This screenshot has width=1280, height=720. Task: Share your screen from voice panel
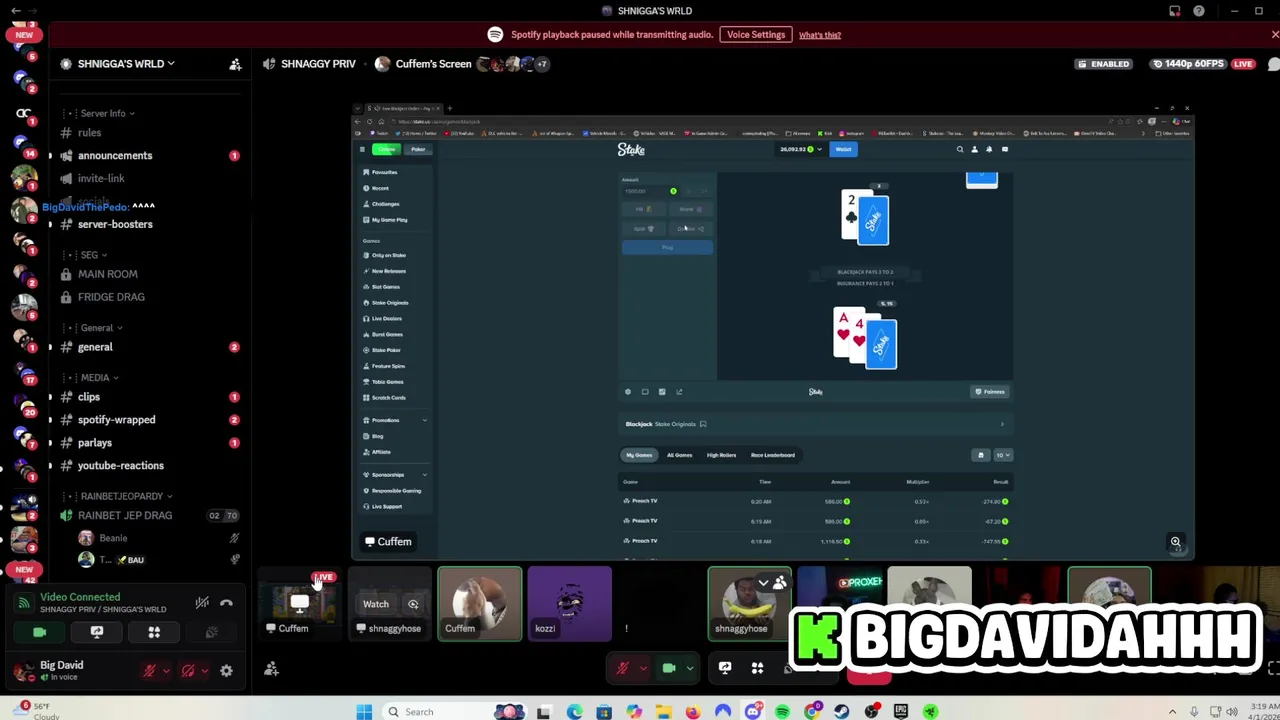click(x=97, y=633)
